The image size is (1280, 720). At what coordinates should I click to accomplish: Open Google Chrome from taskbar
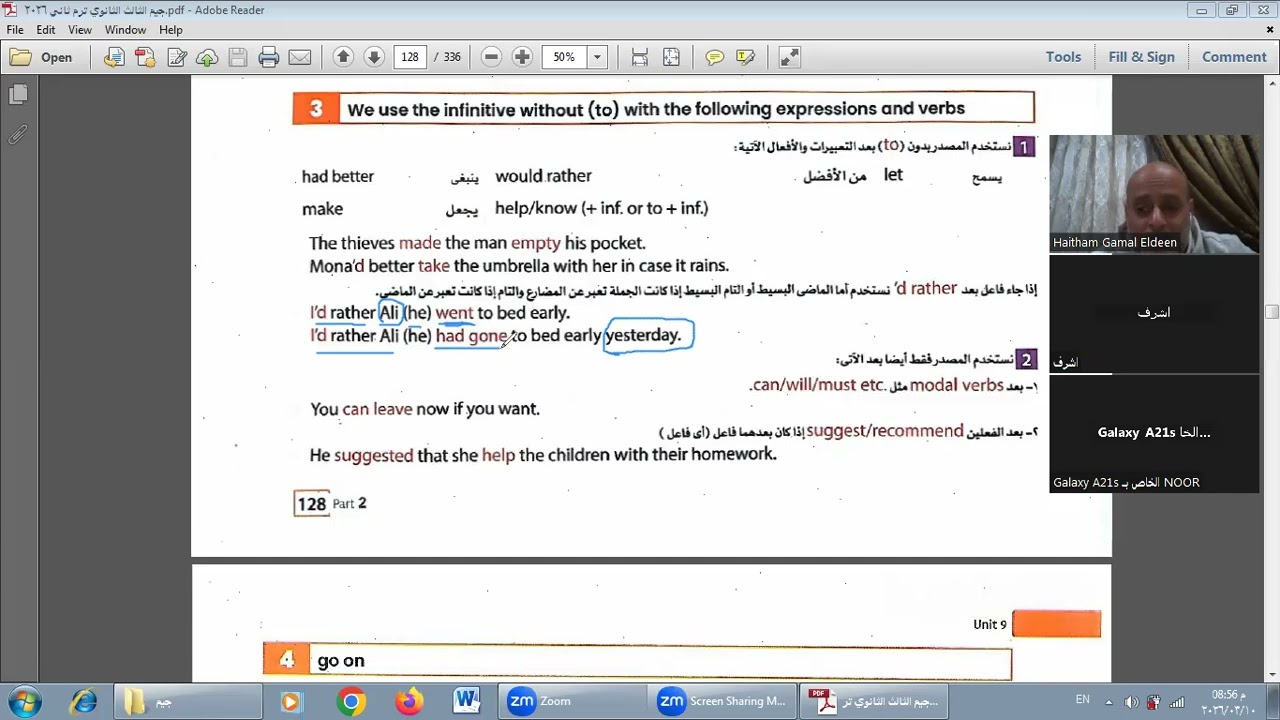tap(351, 701)
